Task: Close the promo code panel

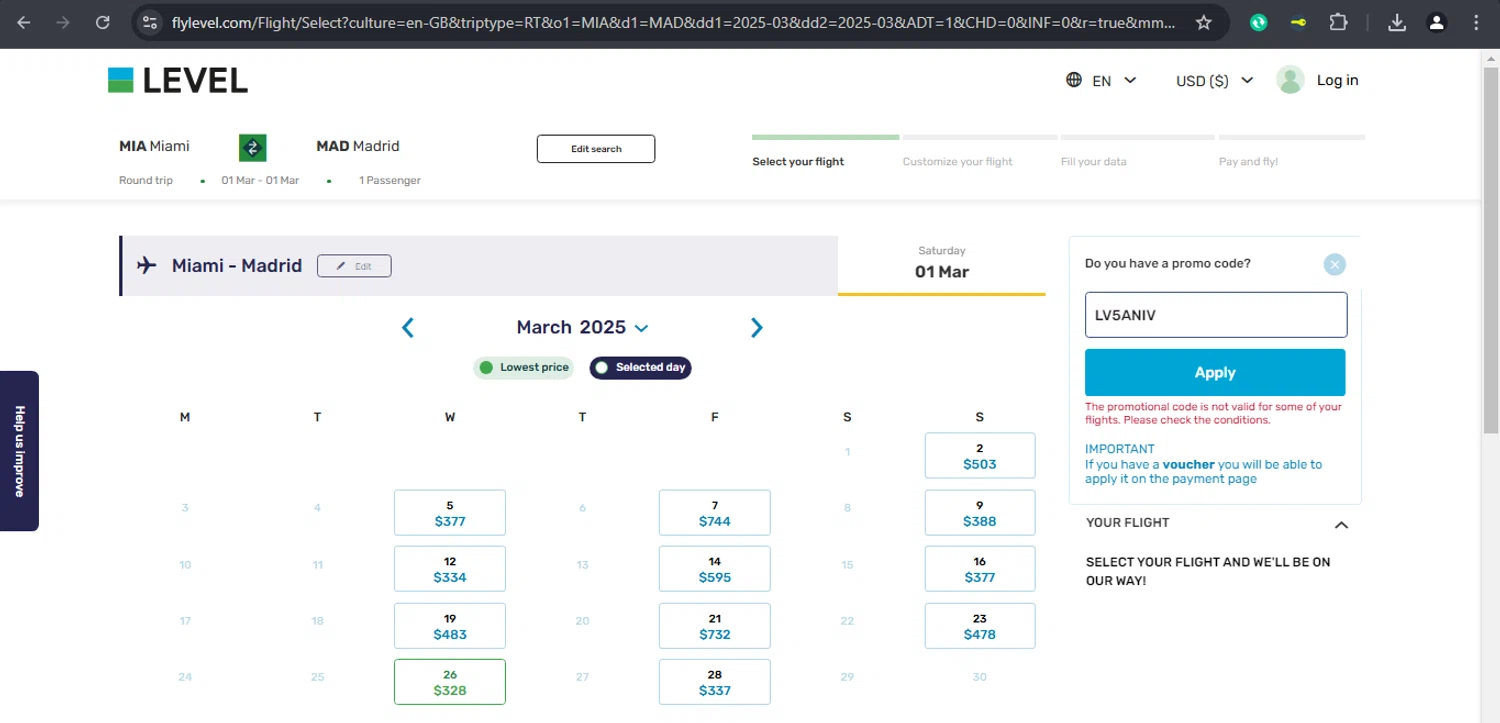Action: coord(1334,264)
